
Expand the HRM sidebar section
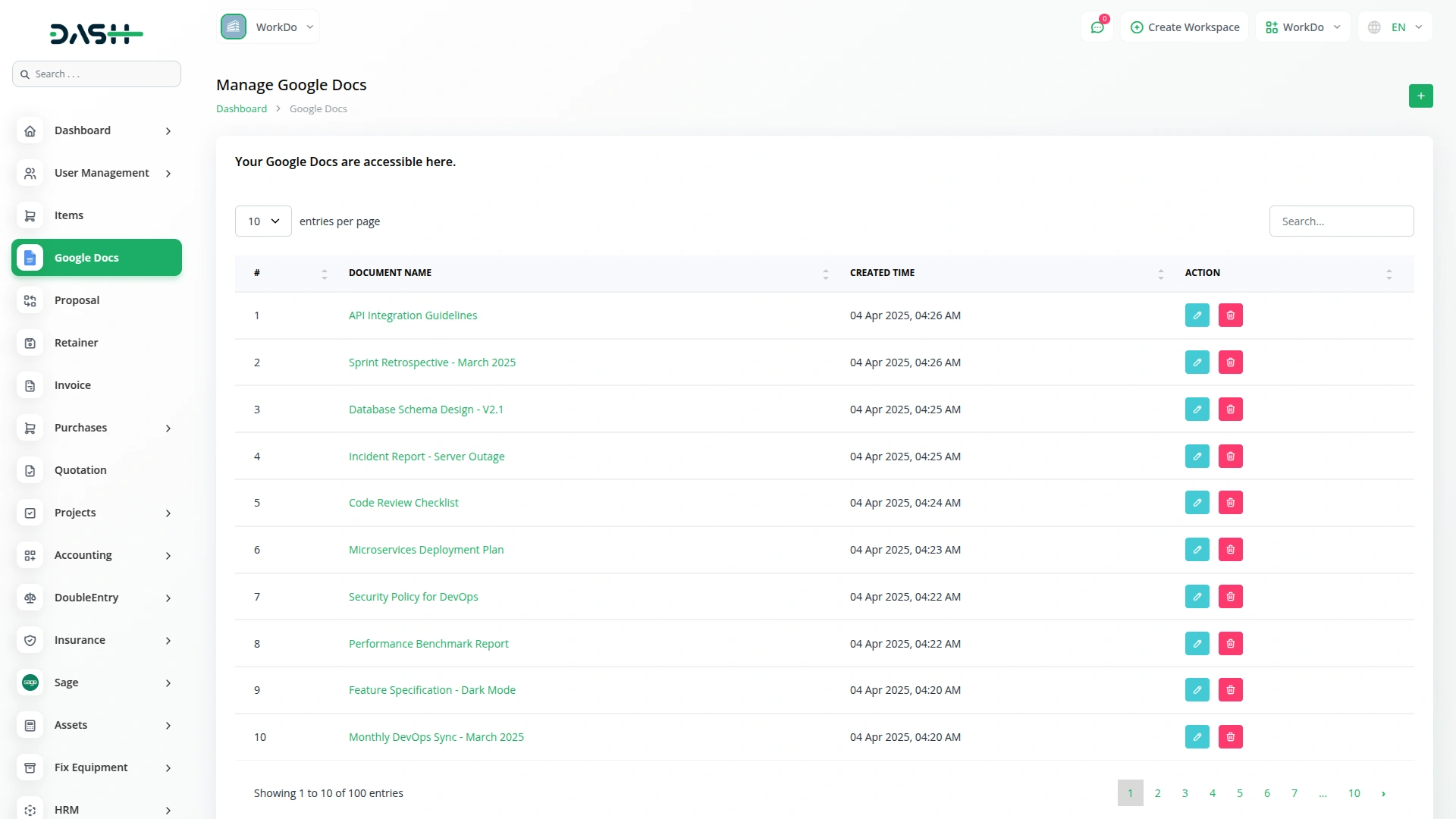[x=96, y=810]
